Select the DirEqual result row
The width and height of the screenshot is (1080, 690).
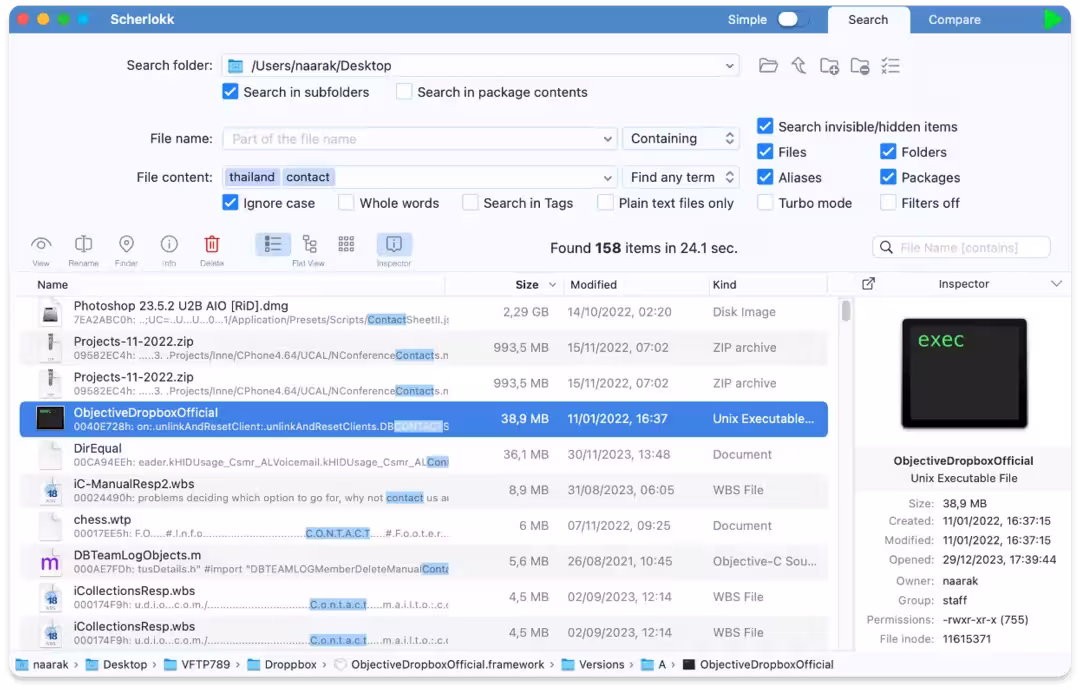424,454
